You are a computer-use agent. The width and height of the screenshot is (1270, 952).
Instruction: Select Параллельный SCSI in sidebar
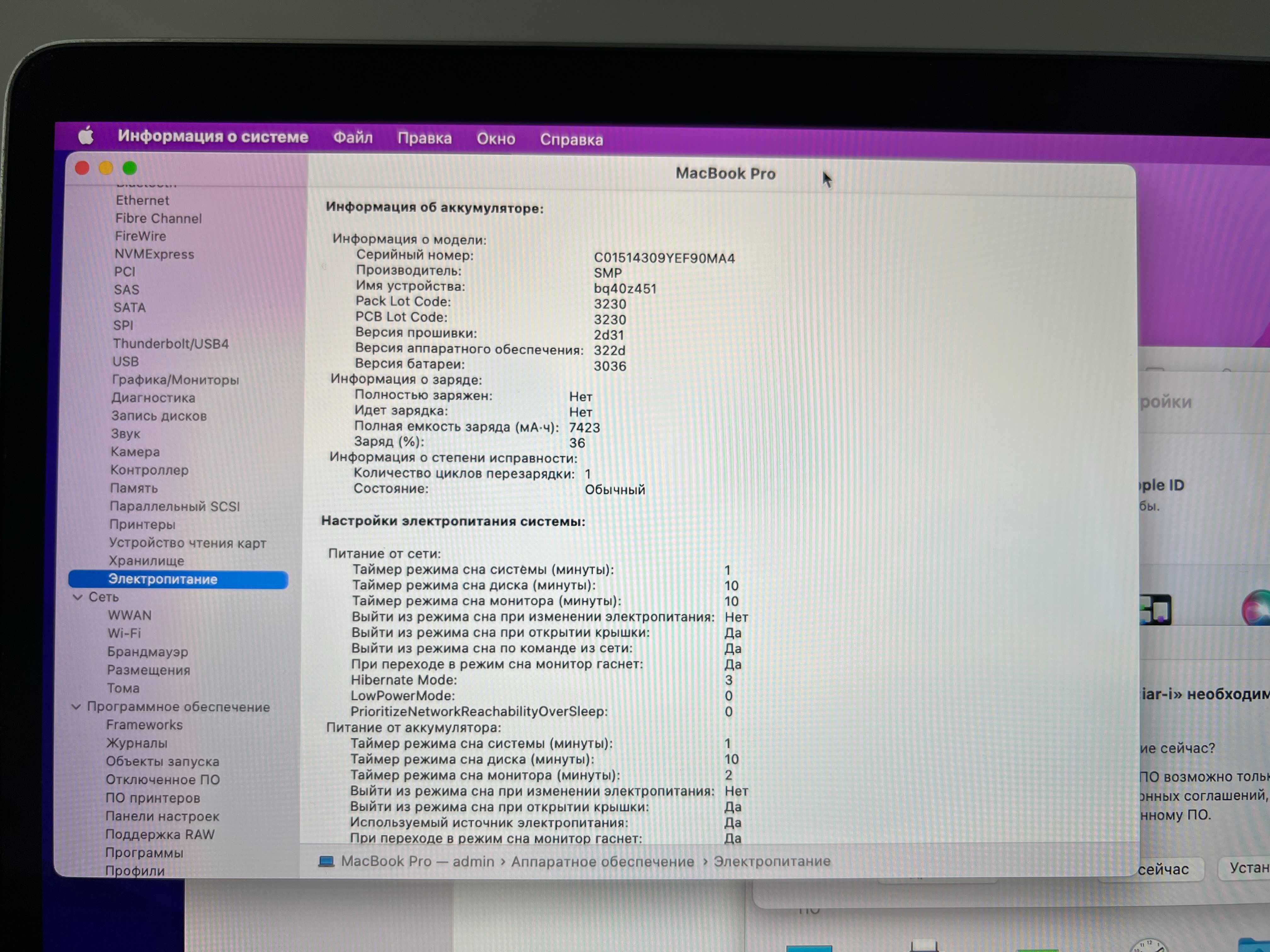174,507
